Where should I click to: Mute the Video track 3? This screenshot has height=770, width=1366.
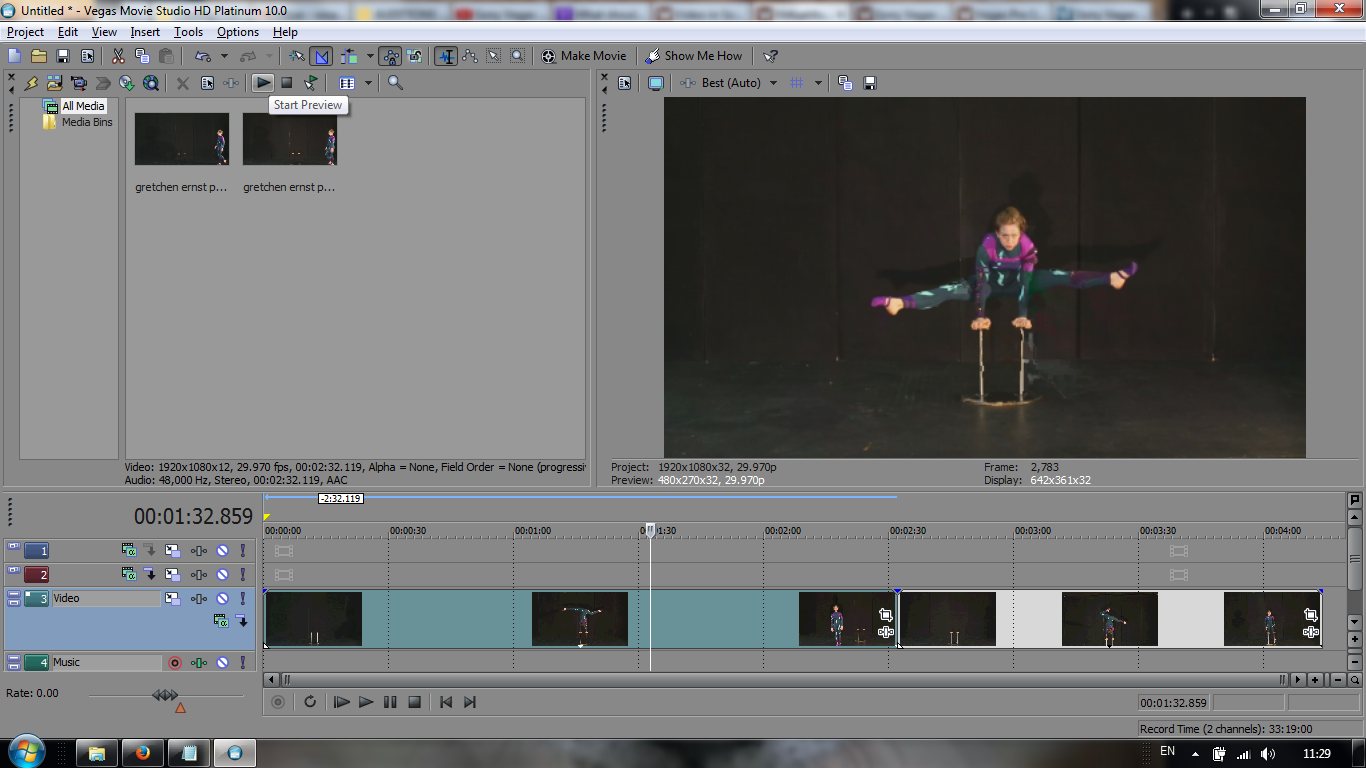[x=222, y=599]
